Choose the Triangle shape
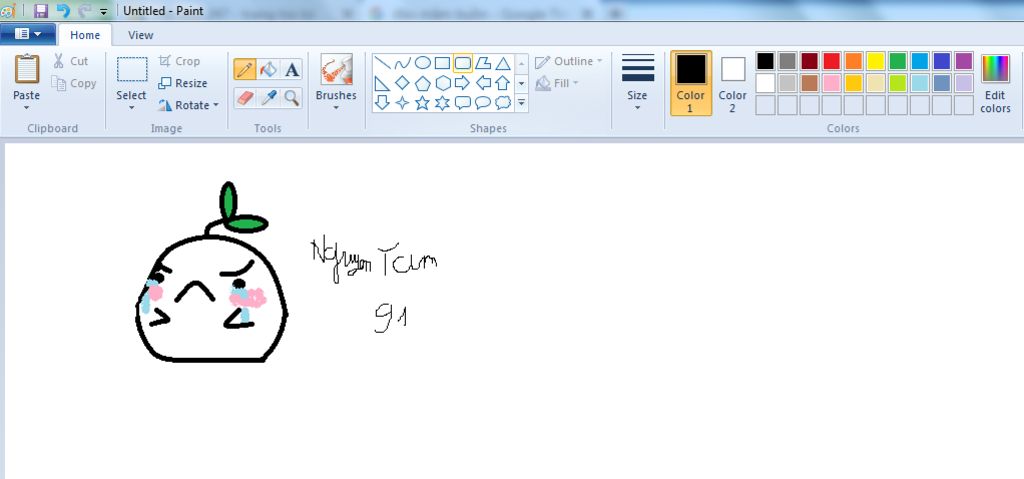 click(503, 63)
